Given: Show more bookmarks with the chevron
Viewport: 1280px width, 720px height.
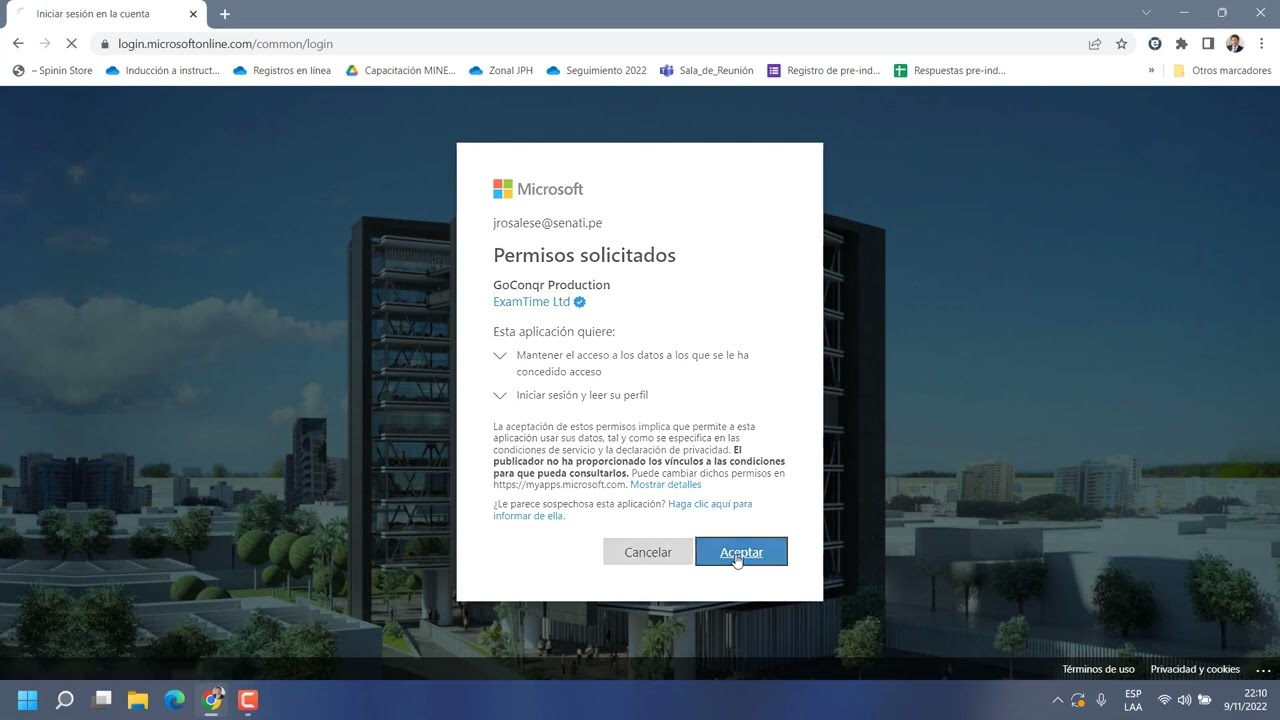Looking at the screenshot, I should click(1151, 71).
